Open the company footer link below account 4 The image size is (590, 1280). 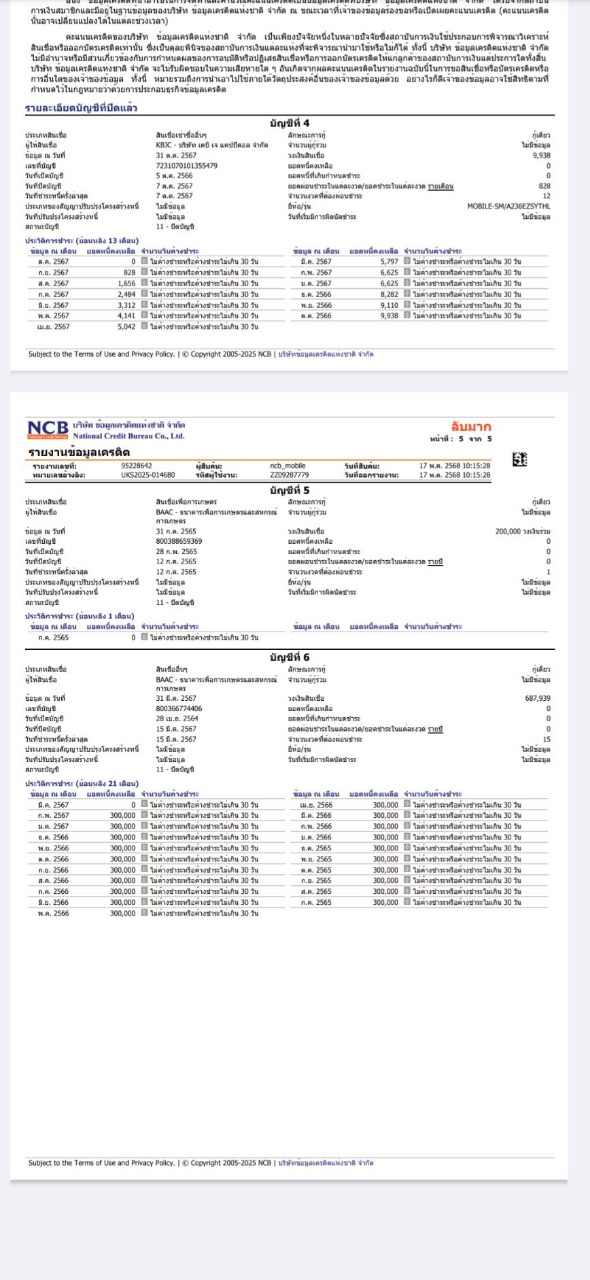pyautogui.click(x=326, y=353)
